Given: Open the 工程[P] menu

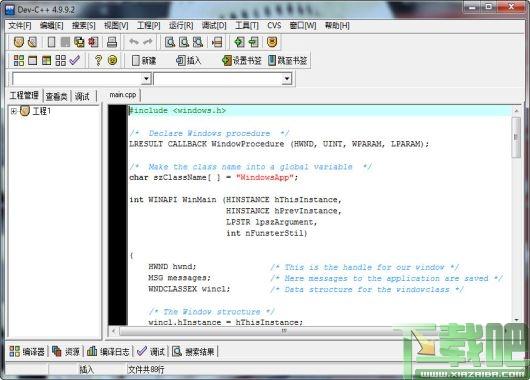Looking at the screenshot, I should 149,26.
